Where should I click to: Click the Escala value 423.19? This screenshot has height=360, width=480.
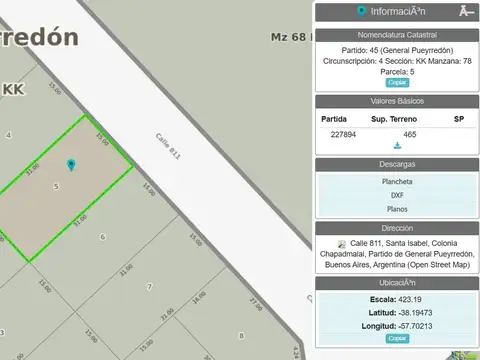410,299
